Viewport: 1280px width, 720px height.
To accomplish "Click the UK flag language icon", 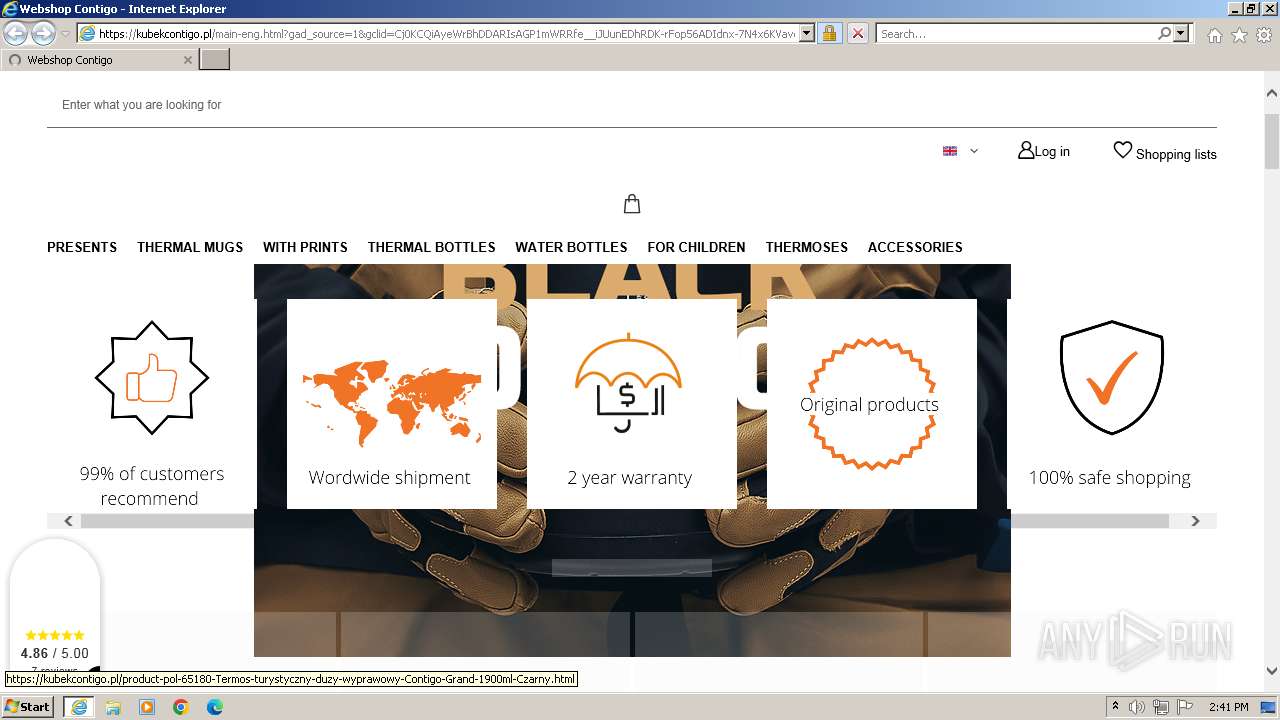I will pyautogui.click(x=950, y=151).
